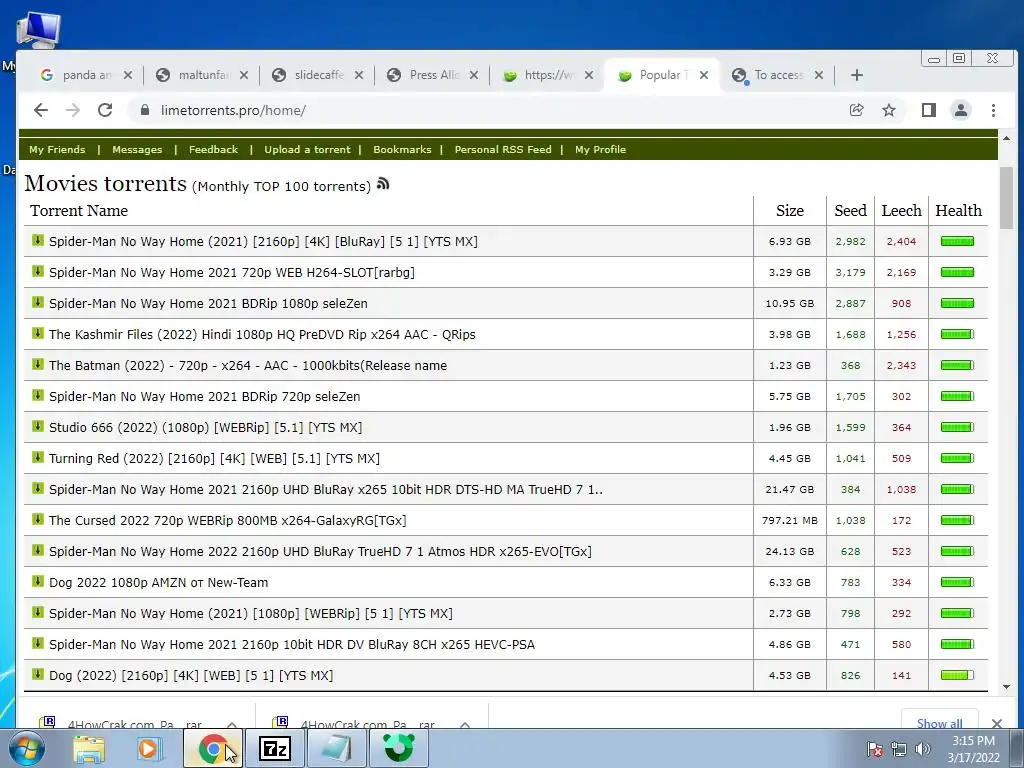Viewport: 1024px width, 768px height.
Task: Open the My Profile link
Action: point(600,150)
